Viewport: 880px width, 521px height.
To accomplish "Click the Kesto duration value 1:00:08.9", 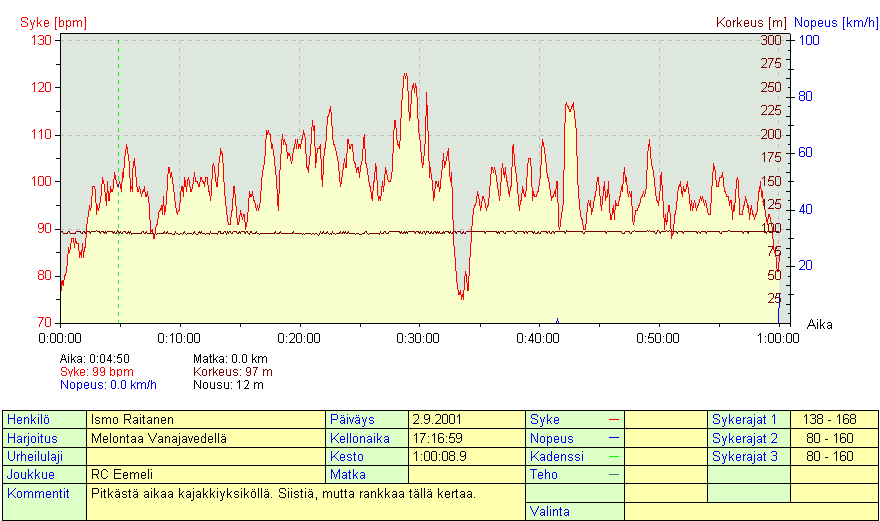I will pos(467,456).
